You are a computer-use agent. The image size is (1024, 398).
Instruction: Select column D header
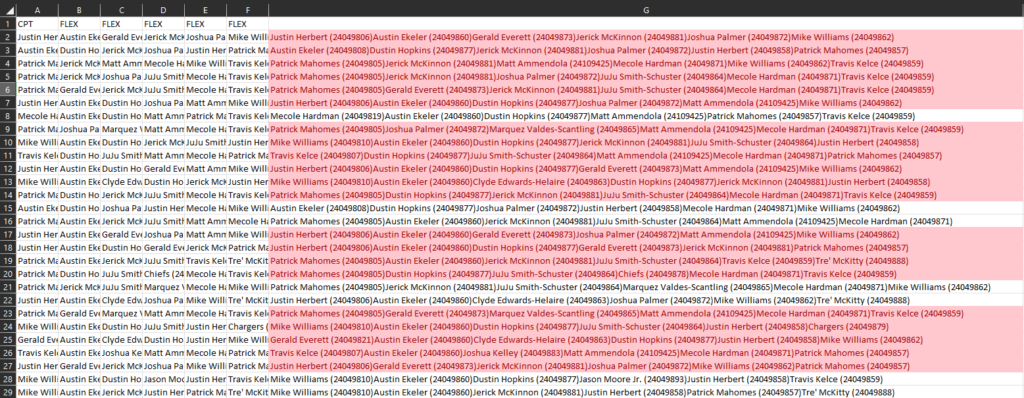tap(163, 10)
